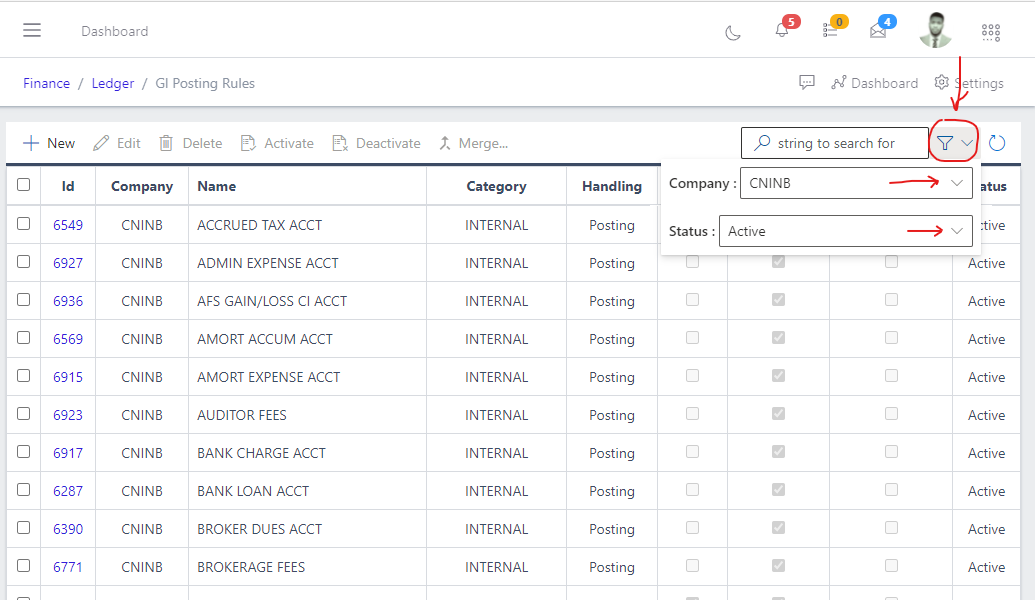
Task: Open notifications via the bell icon
Action: pos(781,30)
